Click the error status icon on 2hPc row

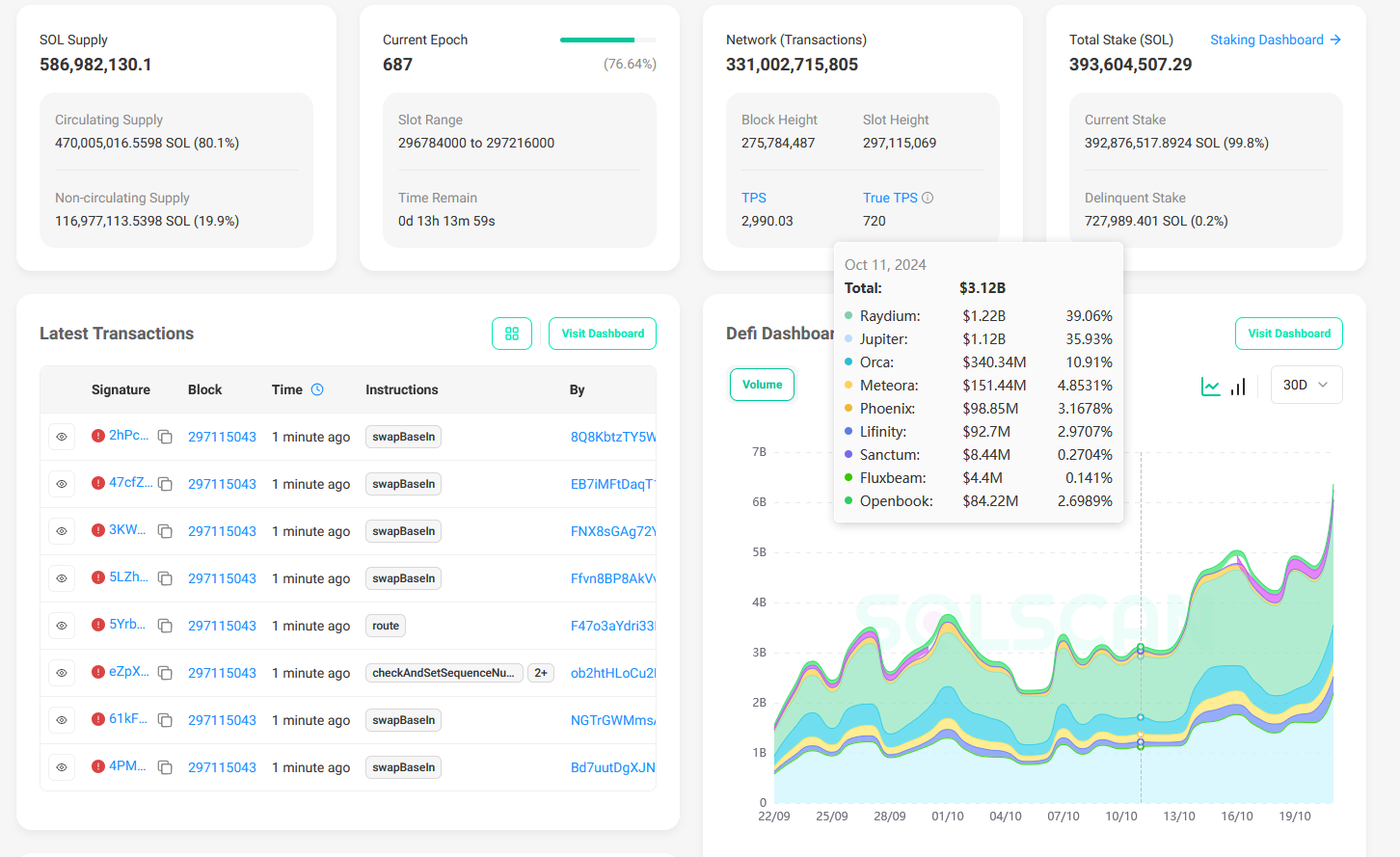(x=98, y=436)
